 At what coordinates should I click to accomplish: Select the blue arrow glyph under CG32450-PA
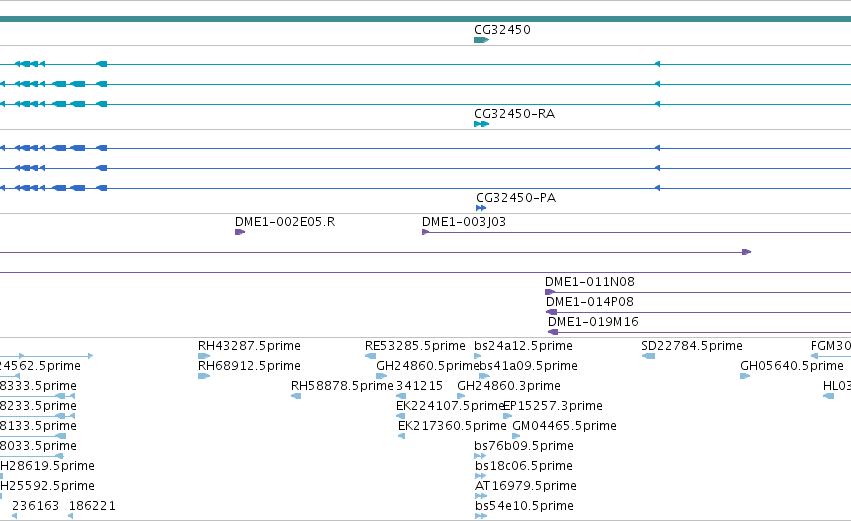481,208
